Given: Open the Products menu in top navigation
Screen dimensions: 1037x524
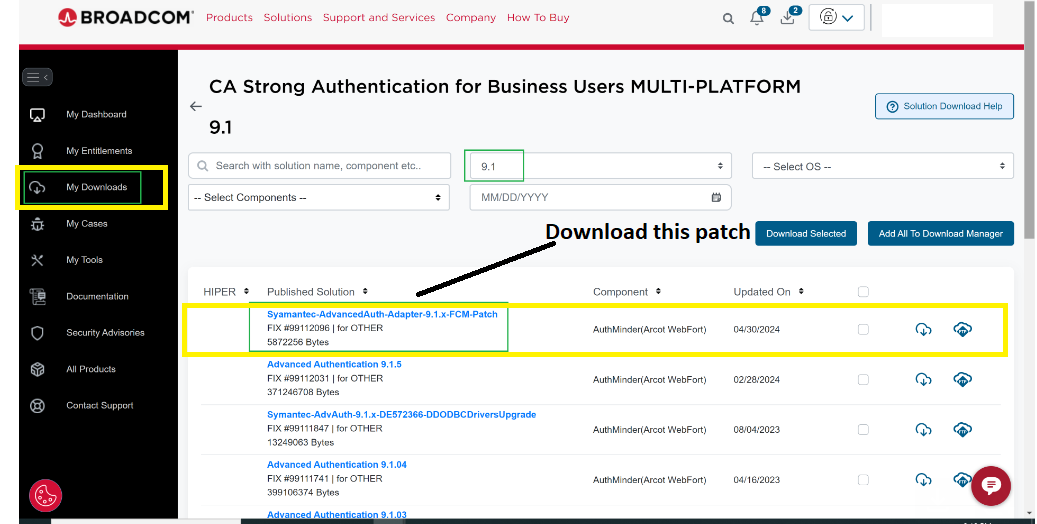Looking at the screenshot, I should pos(229,18).
